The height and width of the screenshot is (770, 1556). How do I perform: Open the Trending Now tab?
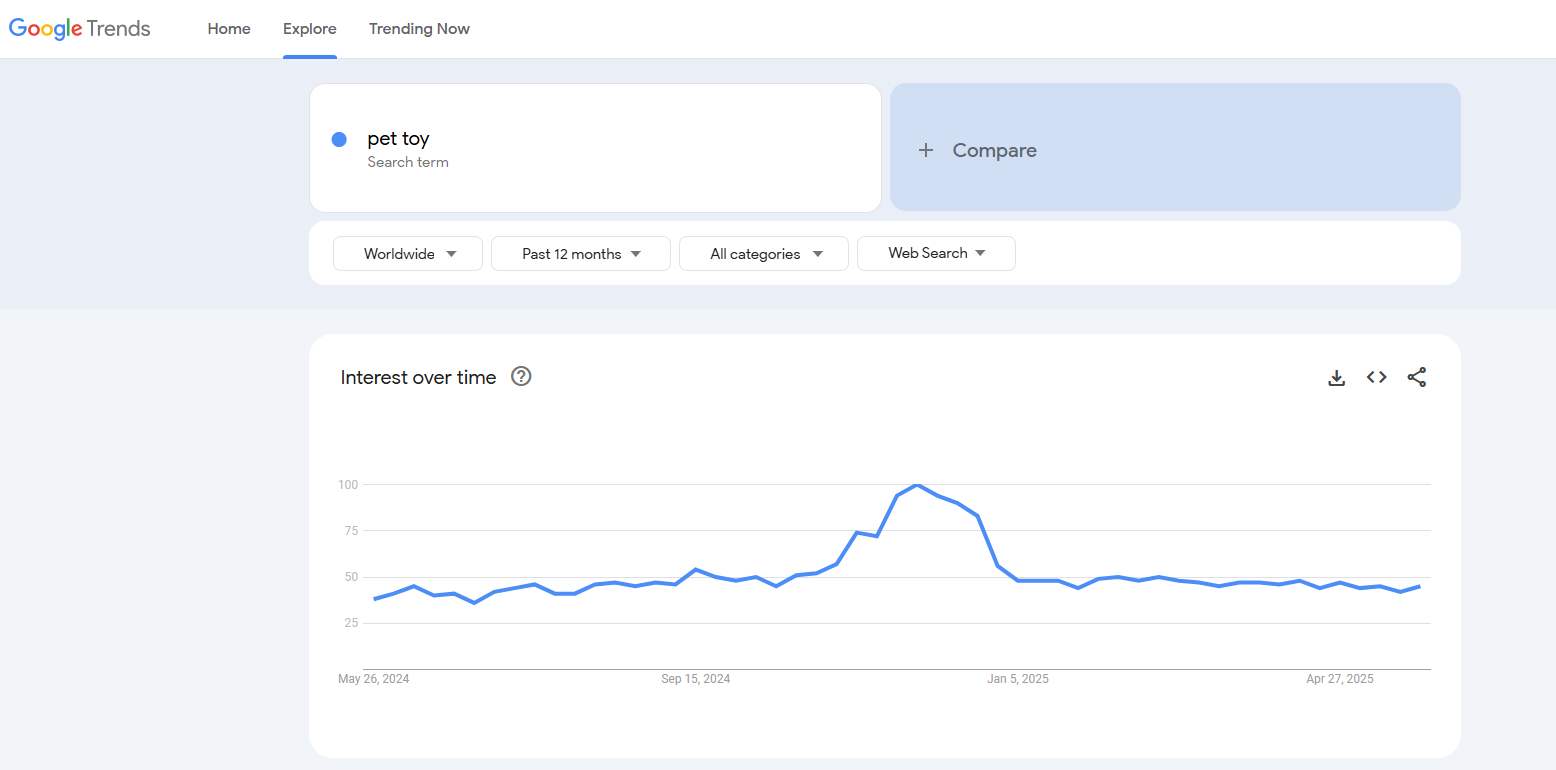(x=419, y=29)
